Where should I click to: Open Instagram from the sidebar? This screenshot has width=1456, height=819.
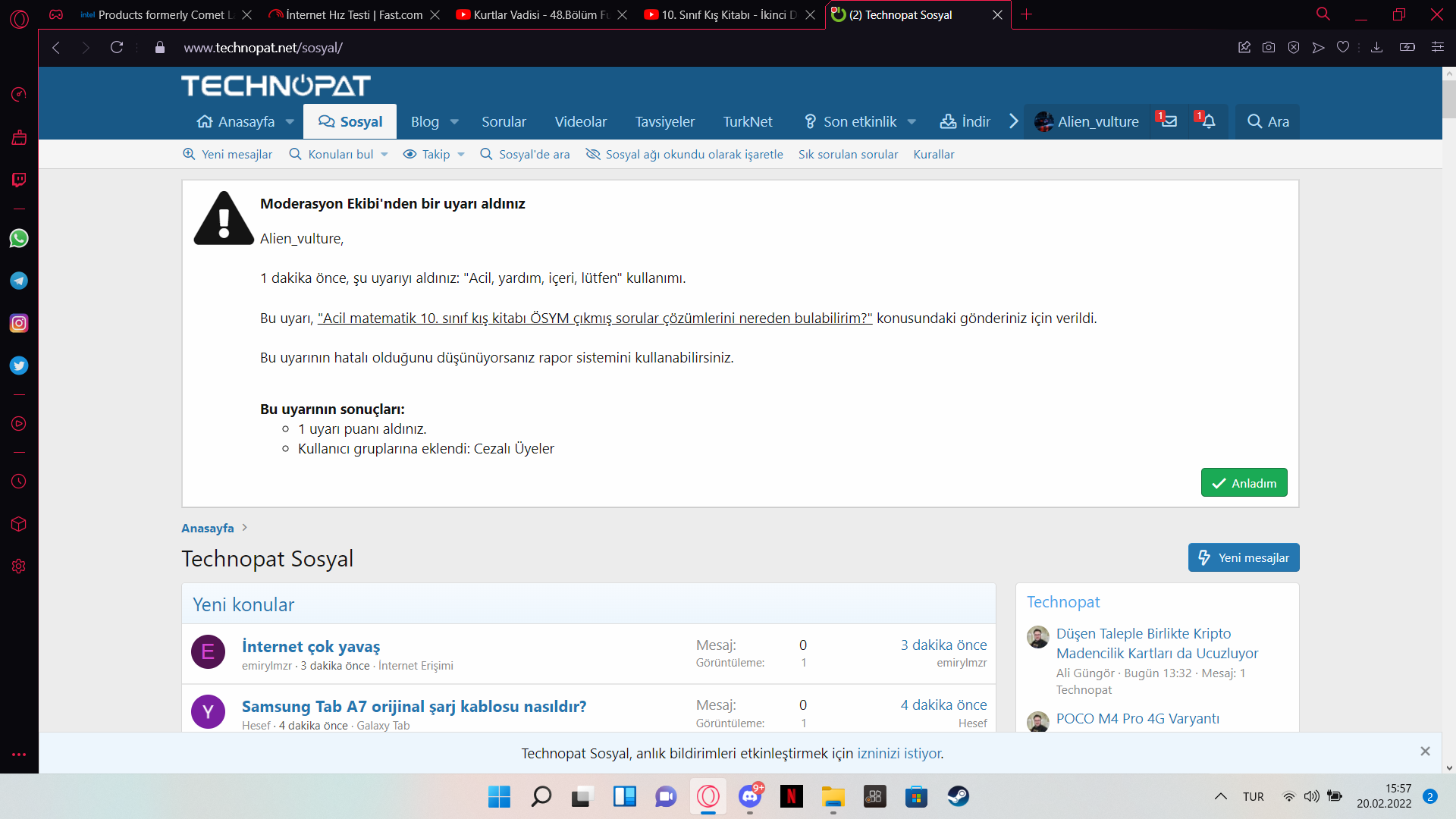click(19, 323)
